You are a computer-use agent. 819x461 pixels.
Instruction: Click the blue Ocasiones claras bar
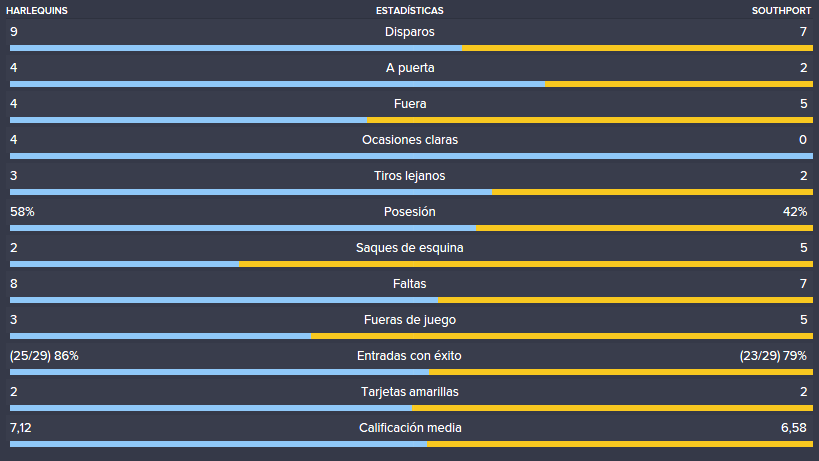411,156
